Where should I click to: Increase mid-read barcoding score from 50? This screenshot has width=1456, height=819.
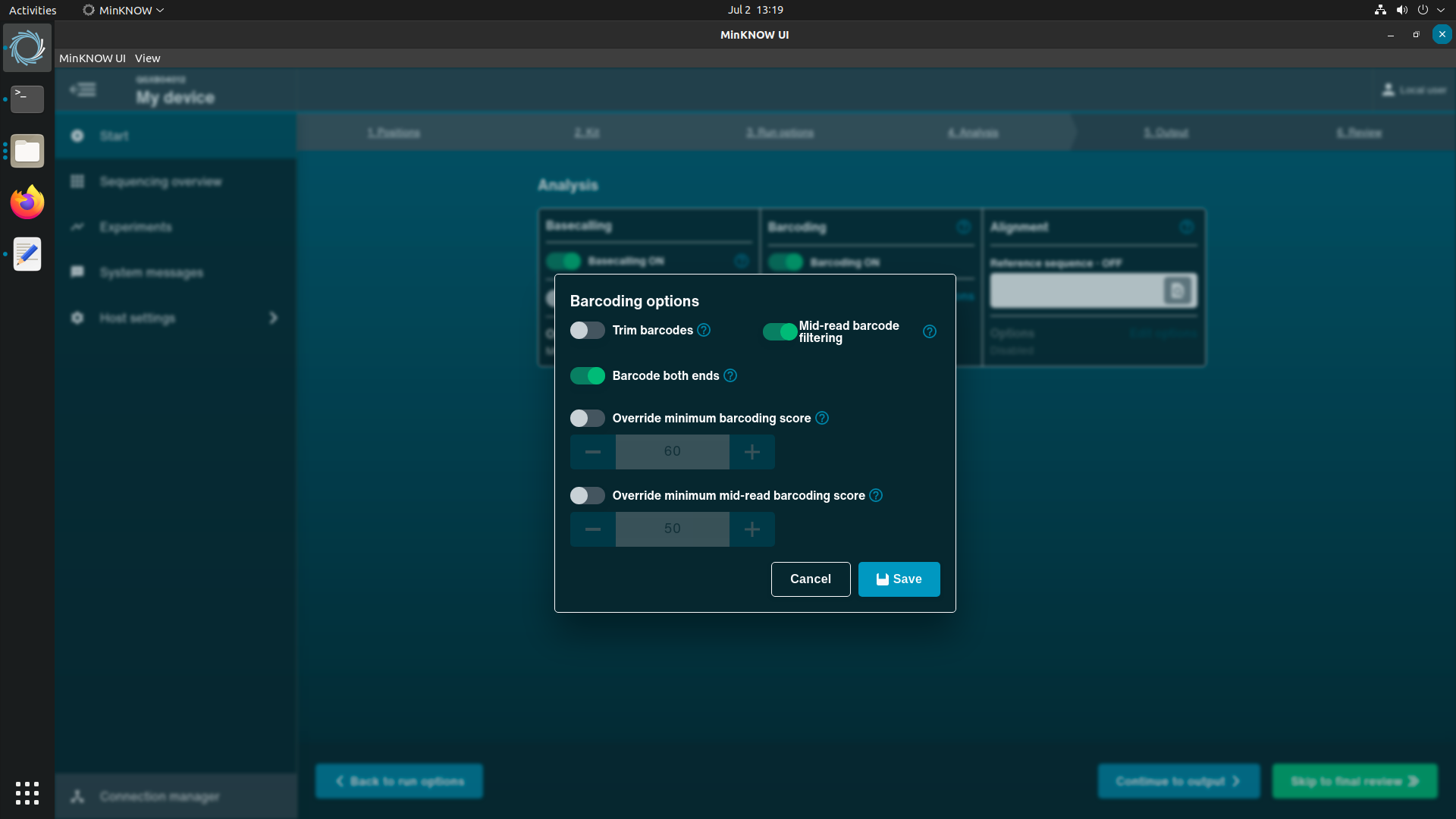pos(752,529)
